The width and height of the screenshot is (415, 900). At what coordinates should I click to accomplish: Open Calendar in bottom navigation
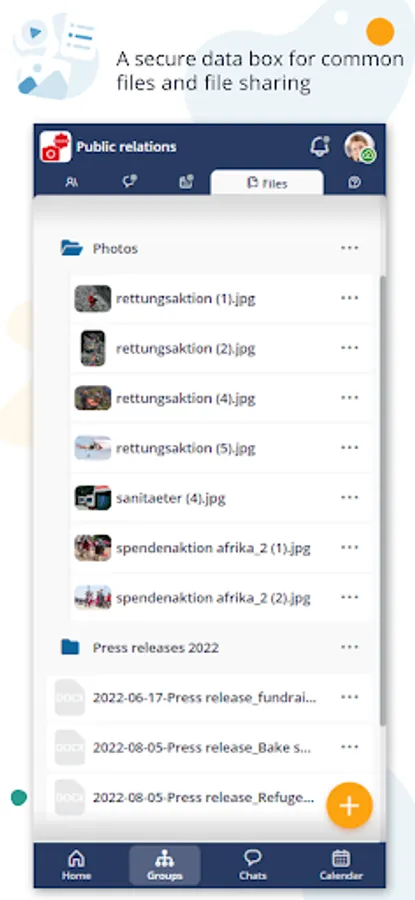tap(341, 866)
